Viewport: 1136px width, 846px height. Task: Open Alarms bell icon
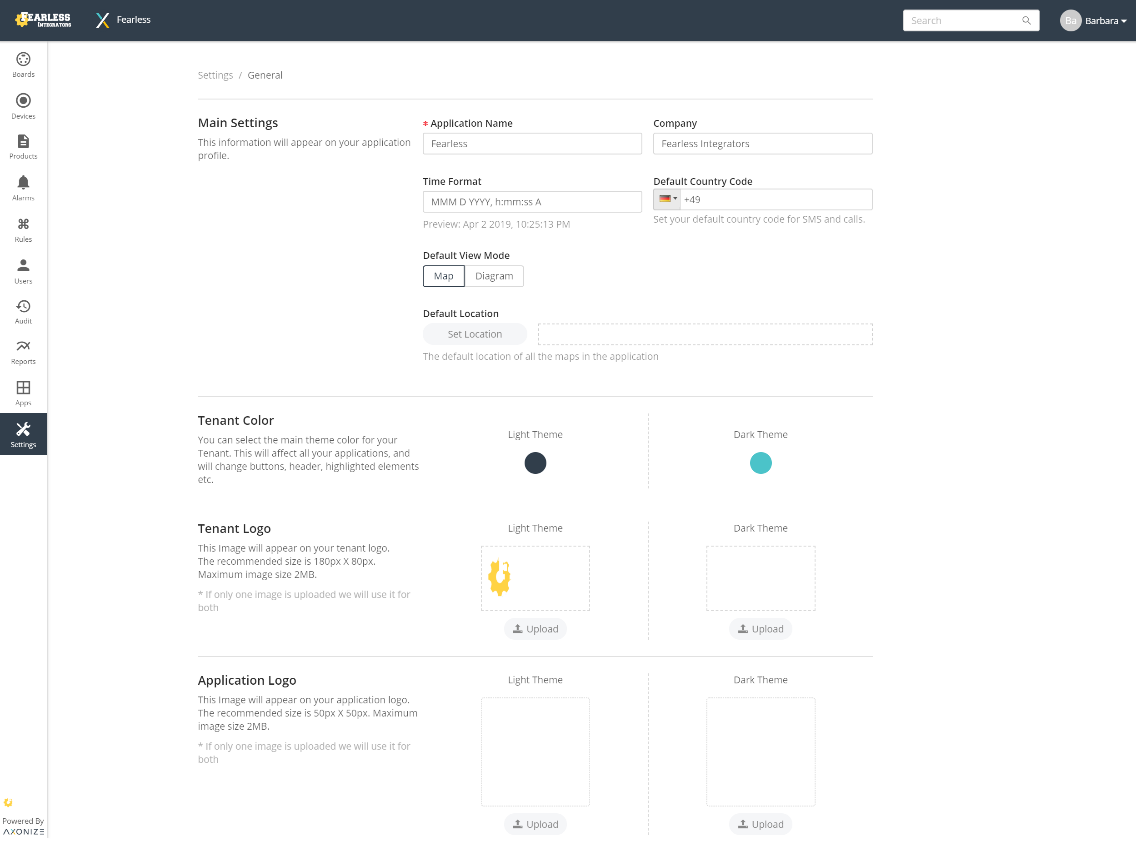(x=23, y=187)
